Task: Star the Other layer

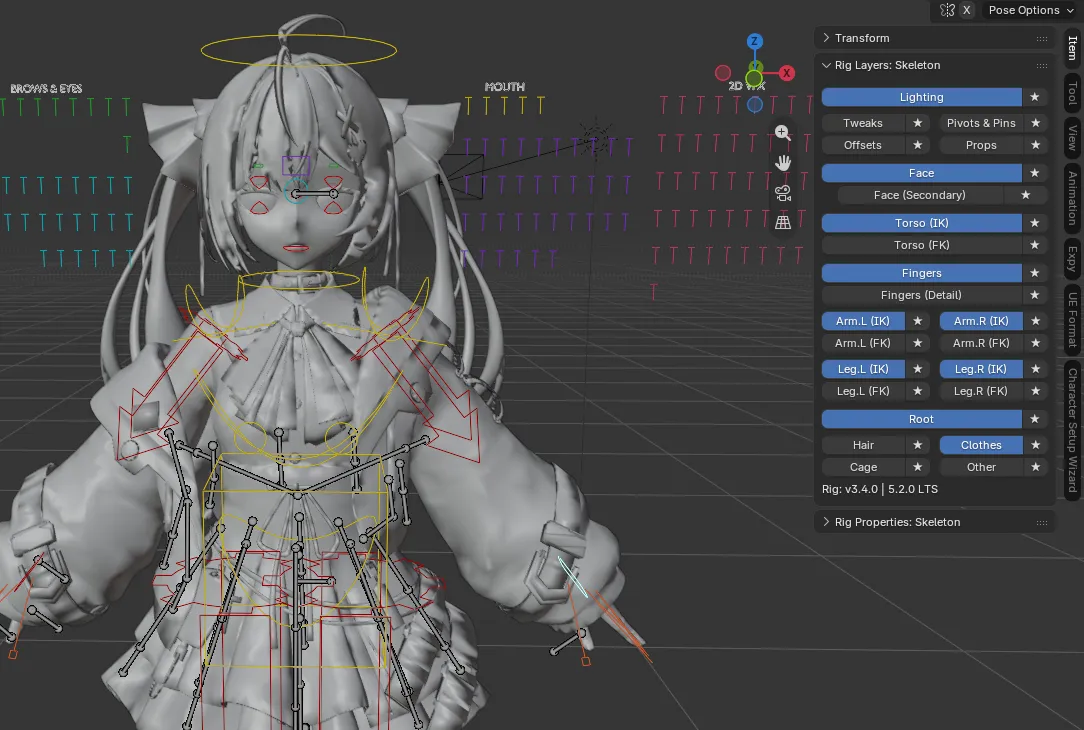Action: coord(1036,467)
